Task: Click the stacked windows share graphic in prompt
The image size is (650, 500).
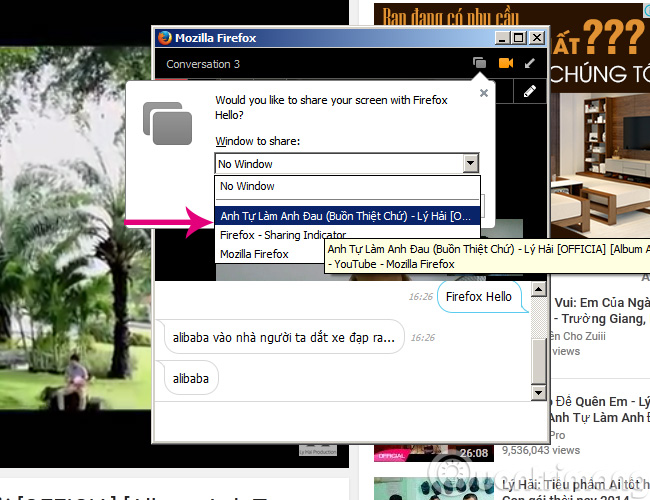Action: [167, 123]
